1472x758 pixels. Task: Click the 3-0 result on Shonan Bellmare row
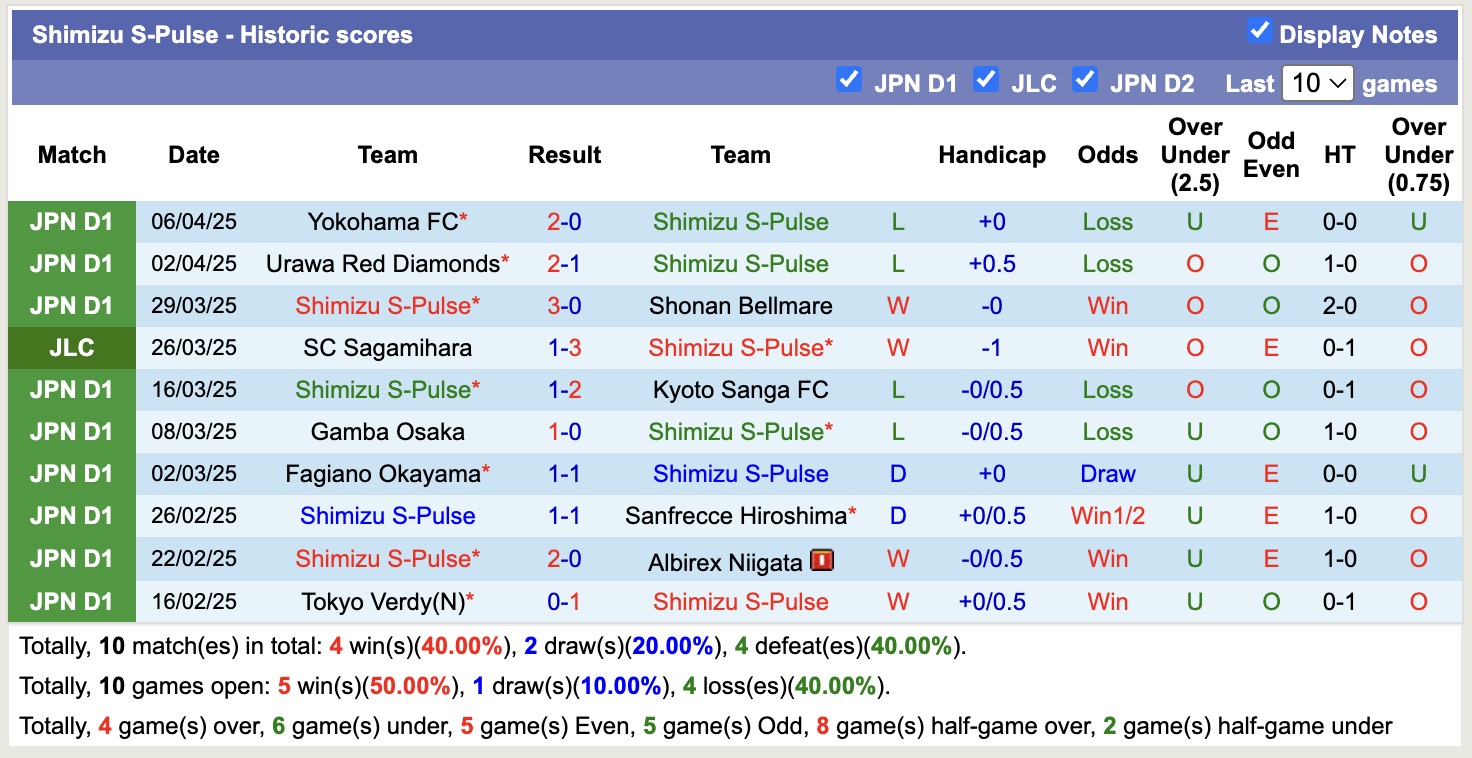coord(565,306)
